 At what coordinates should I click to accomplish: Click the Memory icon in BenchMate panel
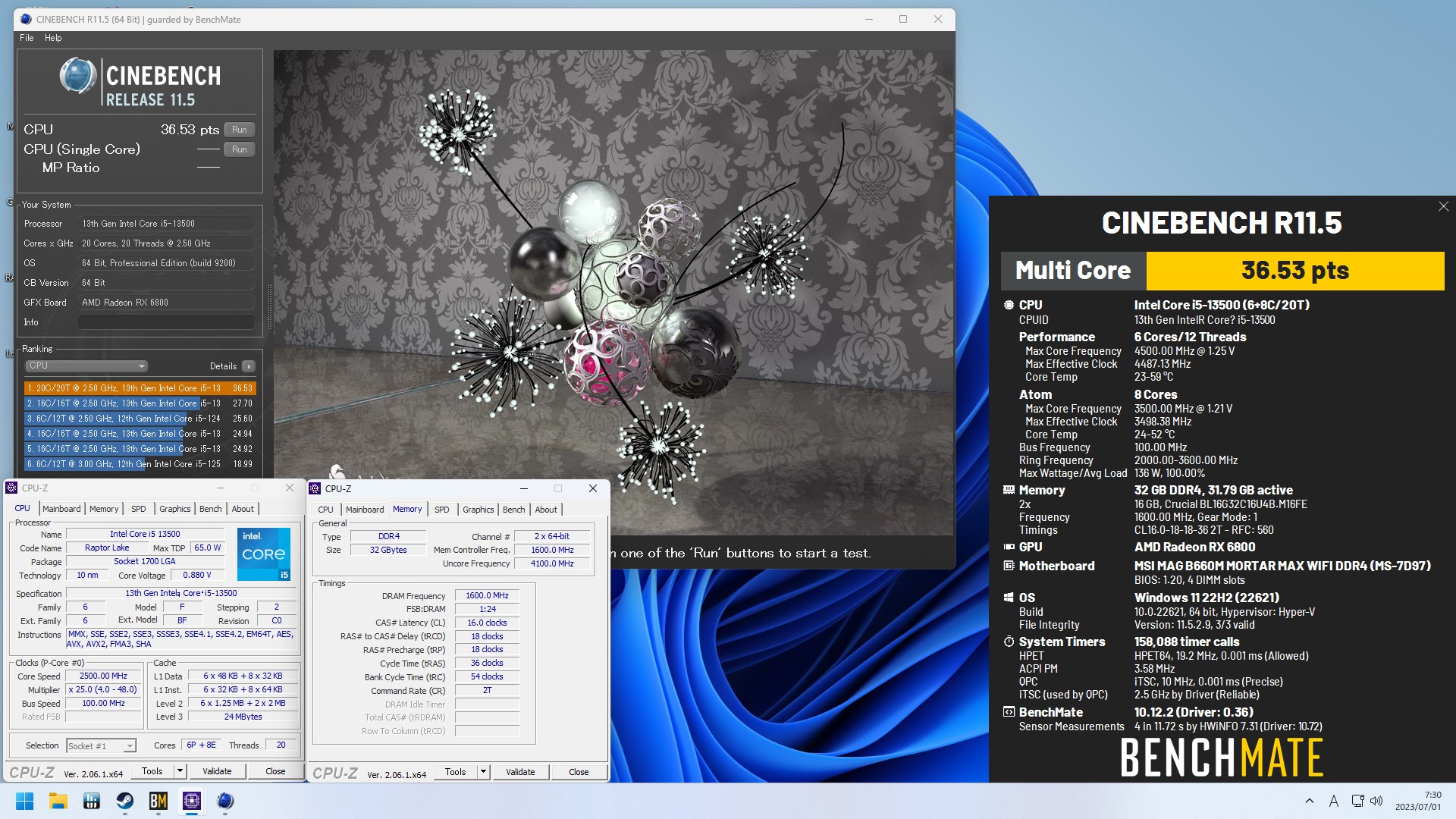[1009, 490]
